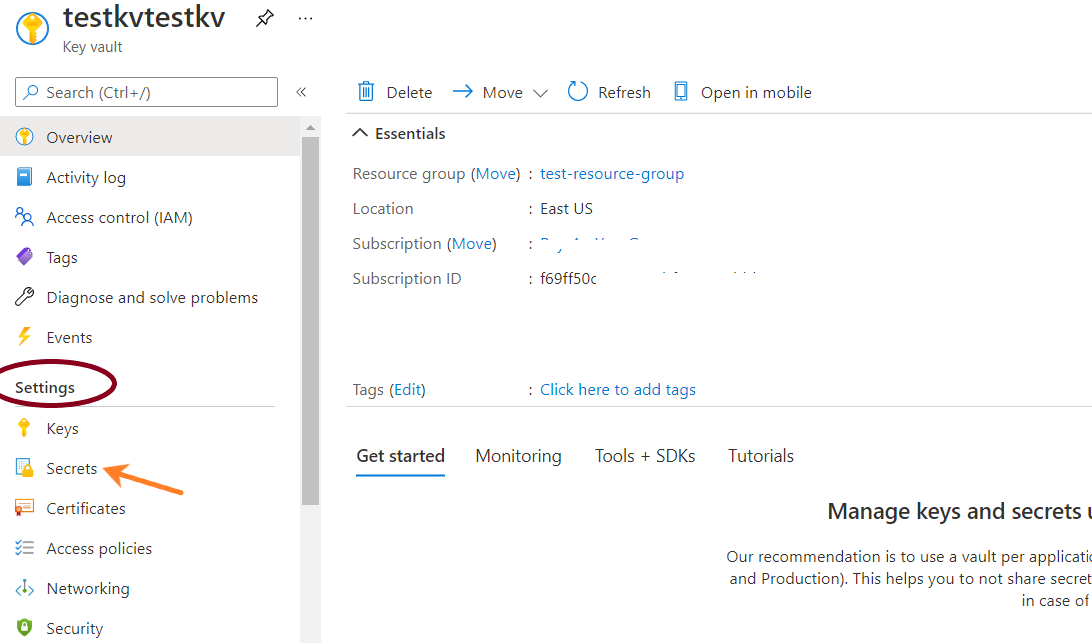The image size is (1092, 643).
Task: Switch to the Tools + SDKs tab
Action: pos(645,456)
